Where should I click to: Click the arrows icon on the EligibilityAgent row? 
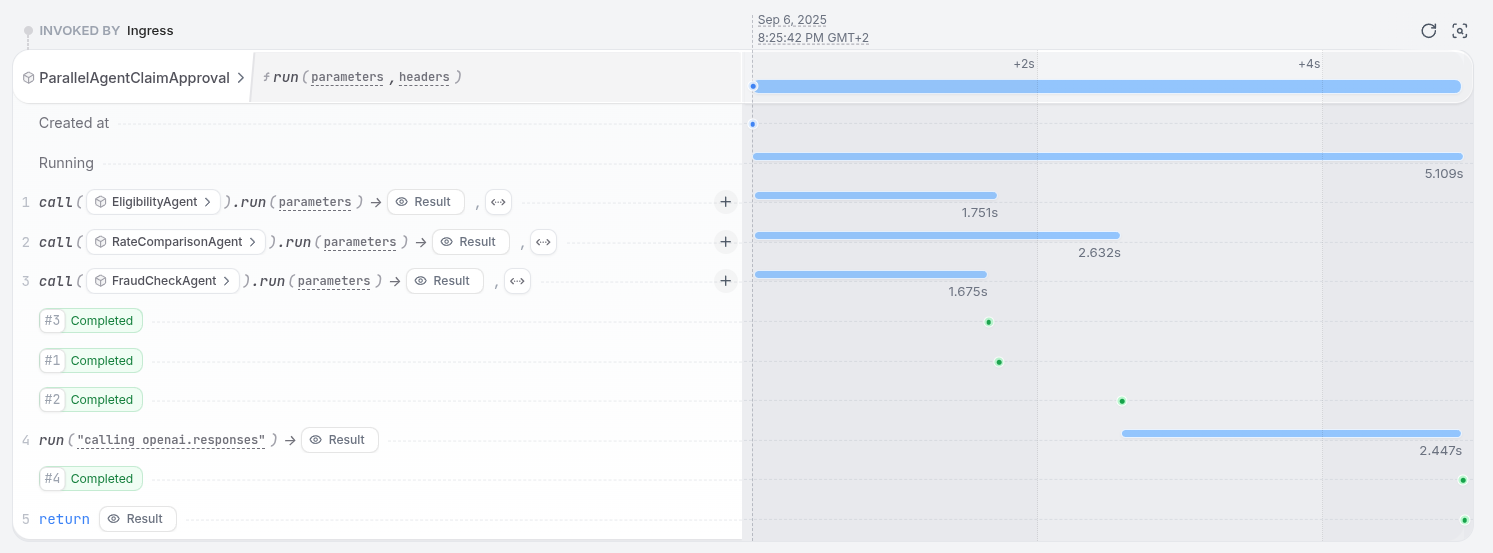(498, 202)
